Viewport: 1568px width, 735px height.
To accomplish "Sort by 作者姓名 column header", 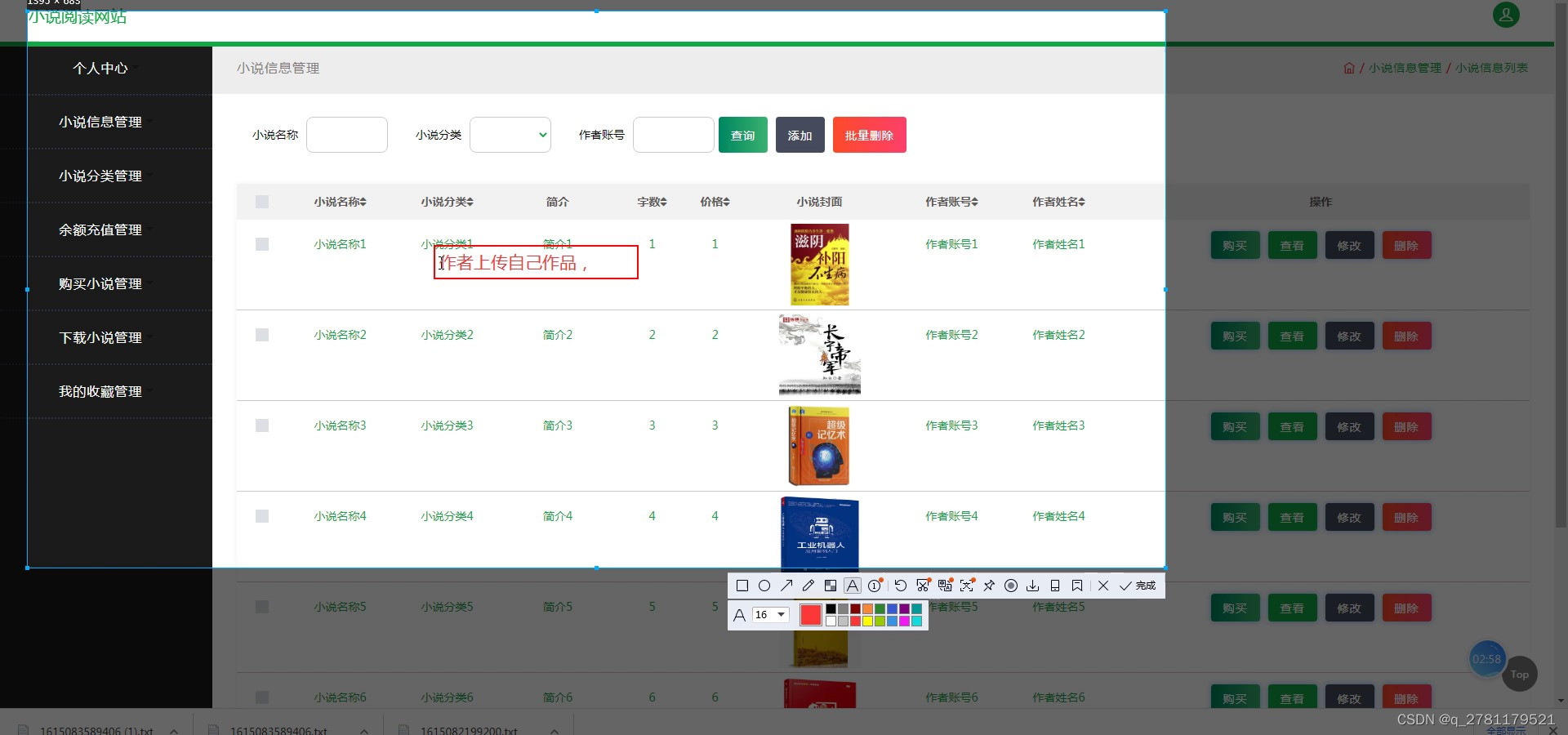I will (x=1059, y=202).
